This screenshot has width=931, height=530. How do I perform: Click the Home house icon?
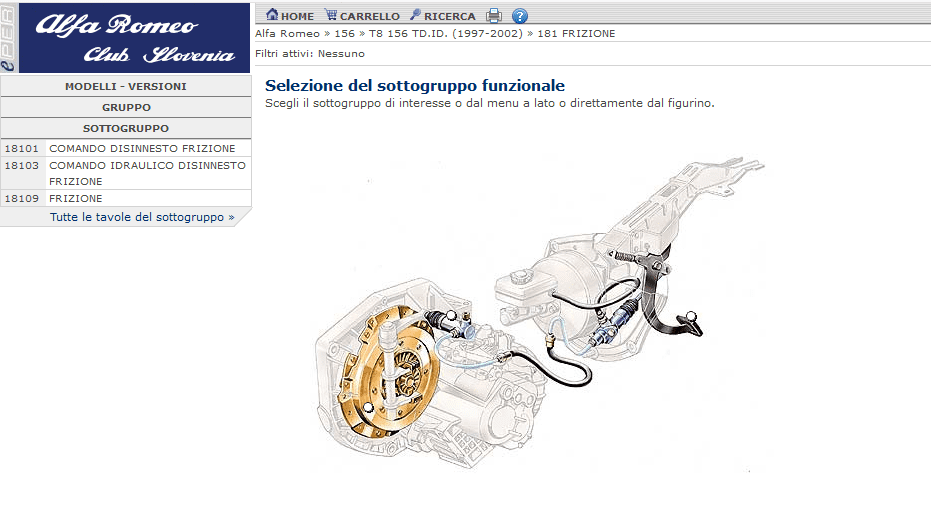(272, 15)
